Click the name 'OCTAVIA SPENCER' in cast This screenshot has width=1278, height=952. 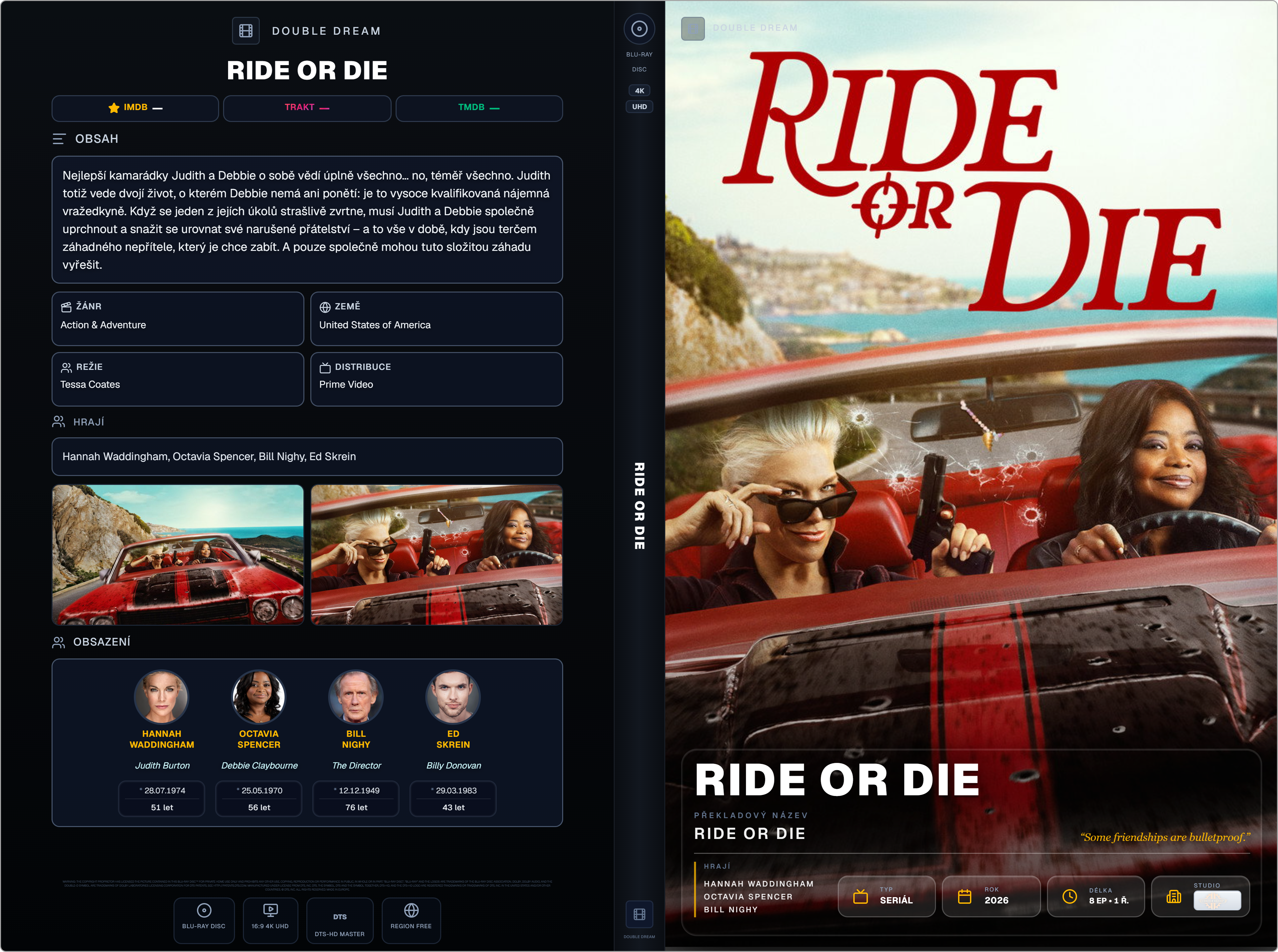click(259, 739)
